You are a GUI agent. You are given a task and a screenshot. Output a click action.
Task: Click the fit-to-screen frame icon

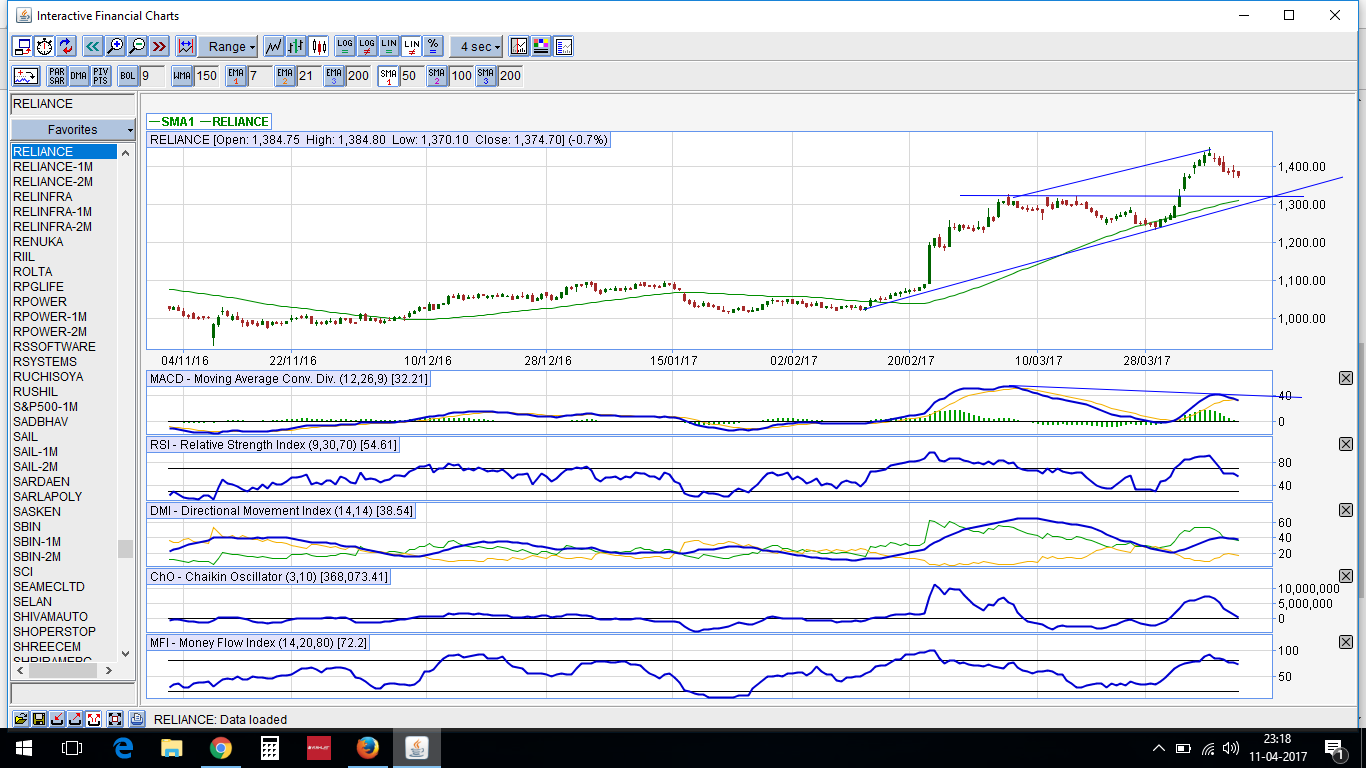pyautogui.click(x=115, y=719)
